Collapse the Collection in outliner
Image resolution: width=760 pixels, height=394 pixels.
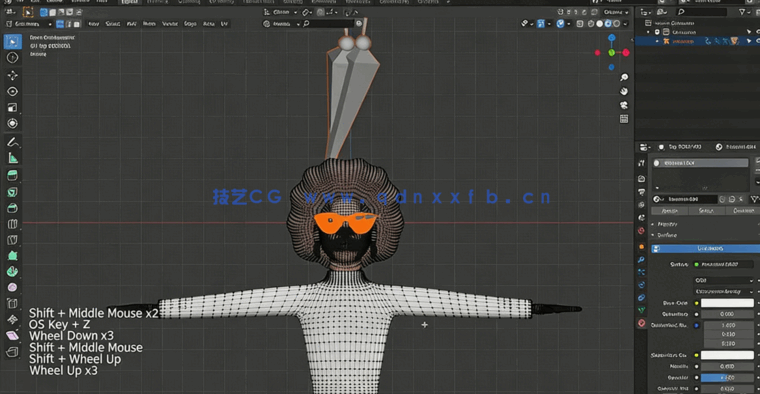[x=649, y=32]
